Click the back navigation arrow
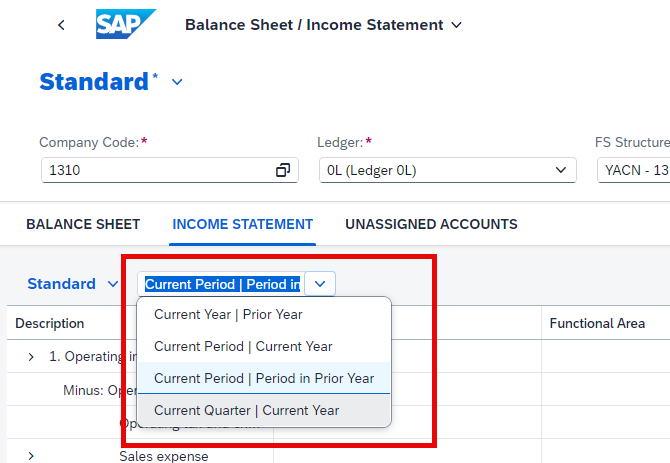 pos(62,25)
